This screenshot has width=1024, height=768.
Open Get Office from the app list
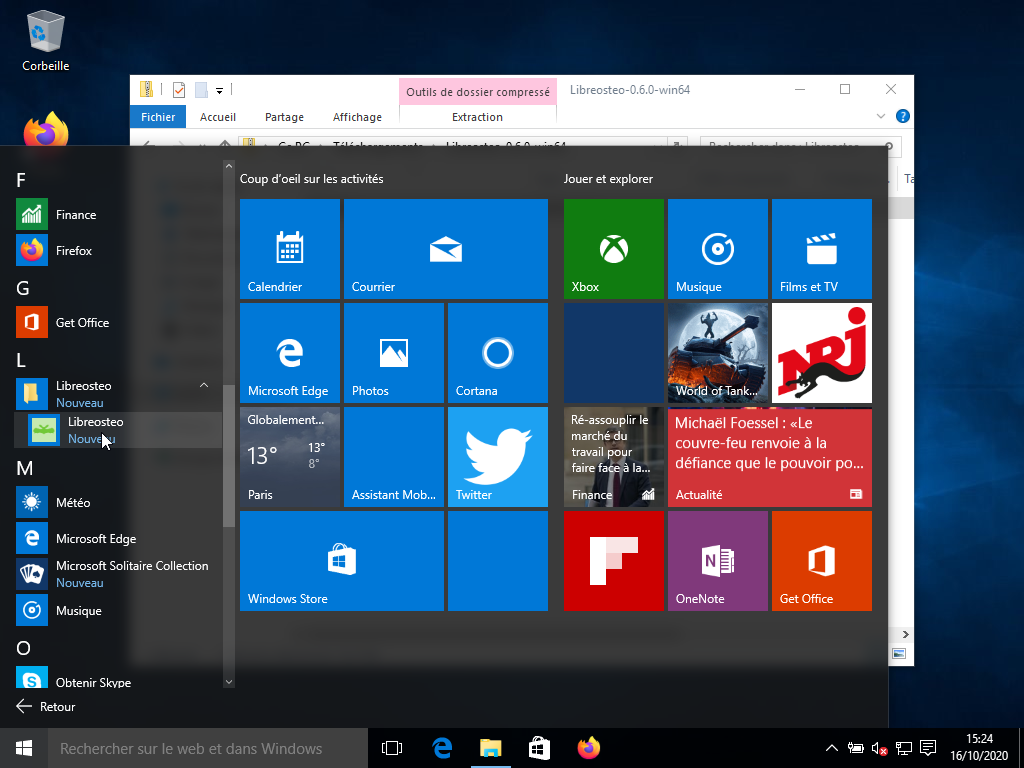pyautogui.click(x=118, y=322)
